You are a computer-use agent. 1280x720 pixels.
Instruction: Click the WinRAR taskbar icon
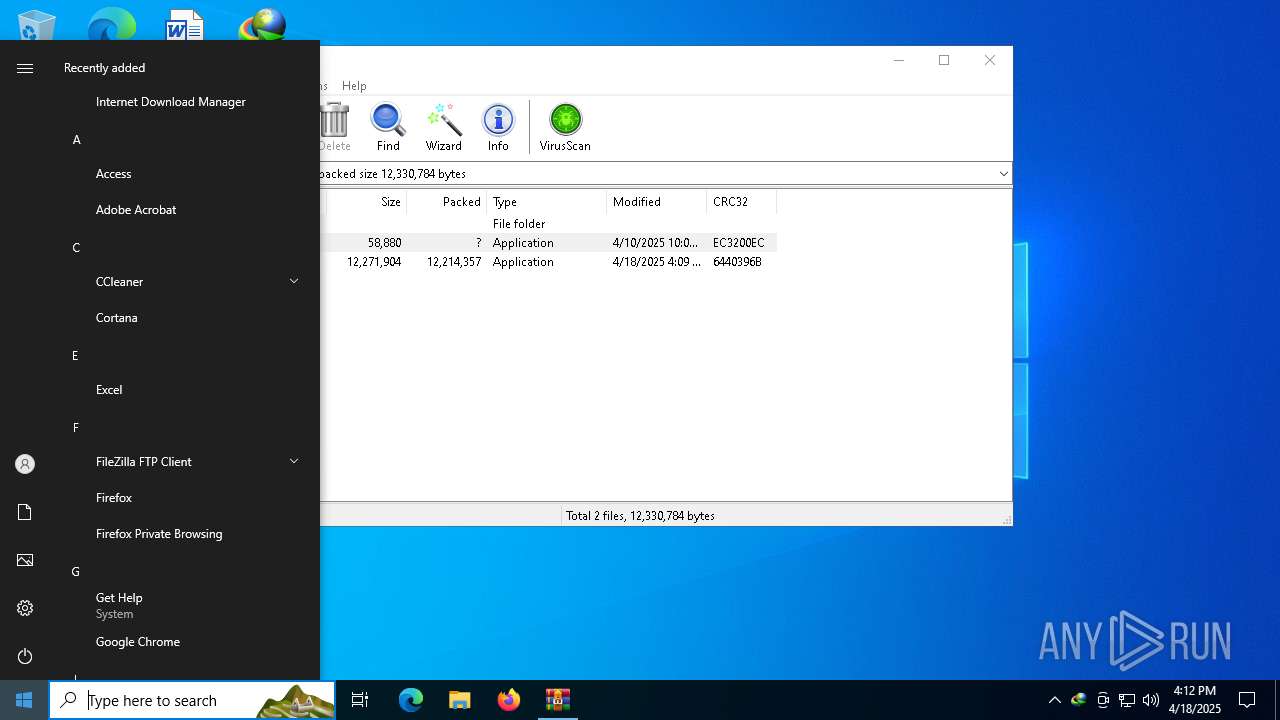(557, 700)
